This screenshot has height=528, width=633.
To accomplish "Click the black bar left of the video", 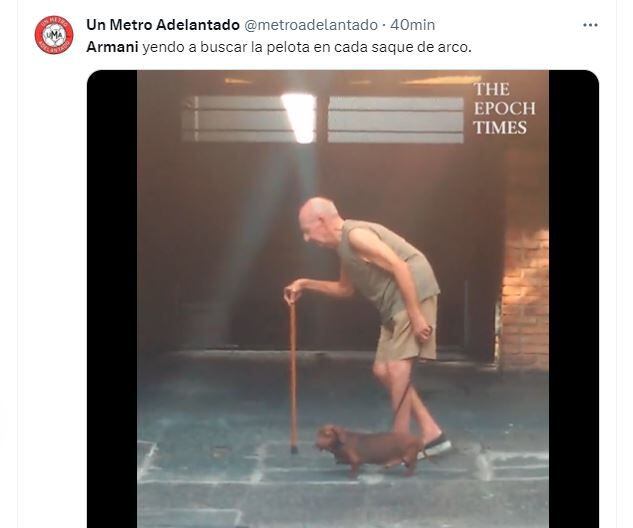I will pyautogui.click(x=112, y=299).
